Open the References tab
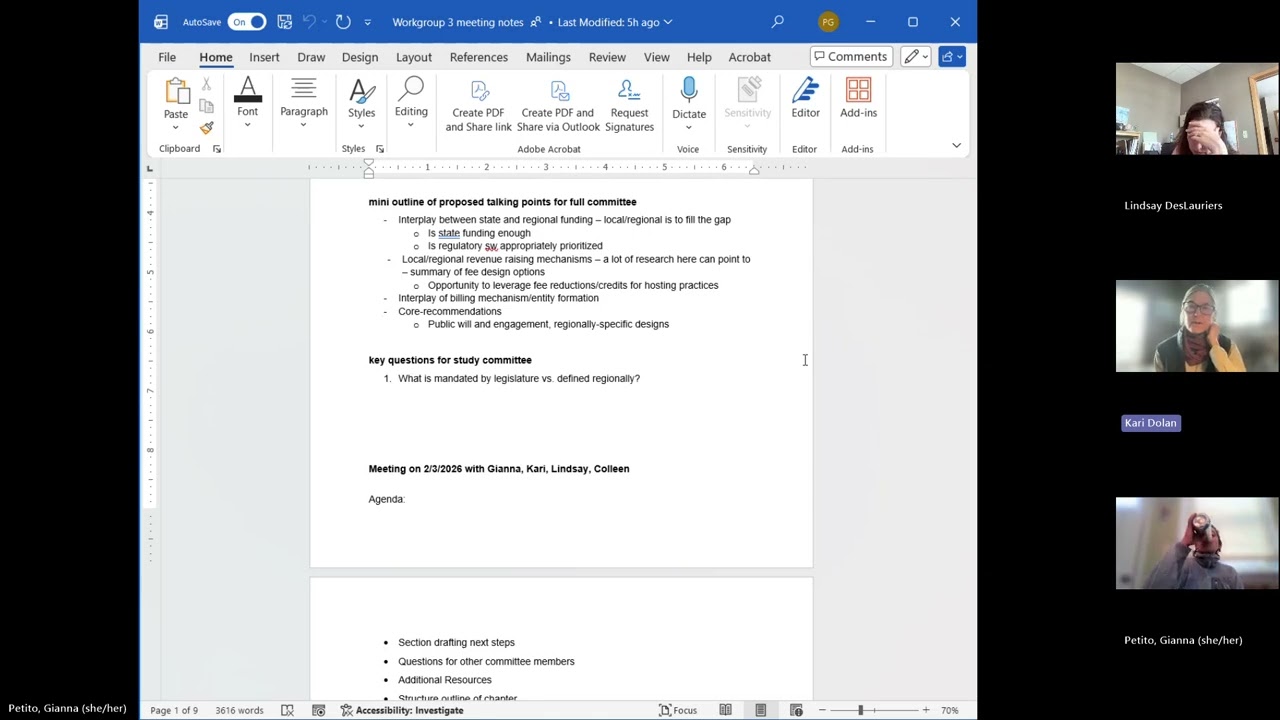Image resolution: width=1280 pixels, height=720 pixels. [x=478, y=57]
